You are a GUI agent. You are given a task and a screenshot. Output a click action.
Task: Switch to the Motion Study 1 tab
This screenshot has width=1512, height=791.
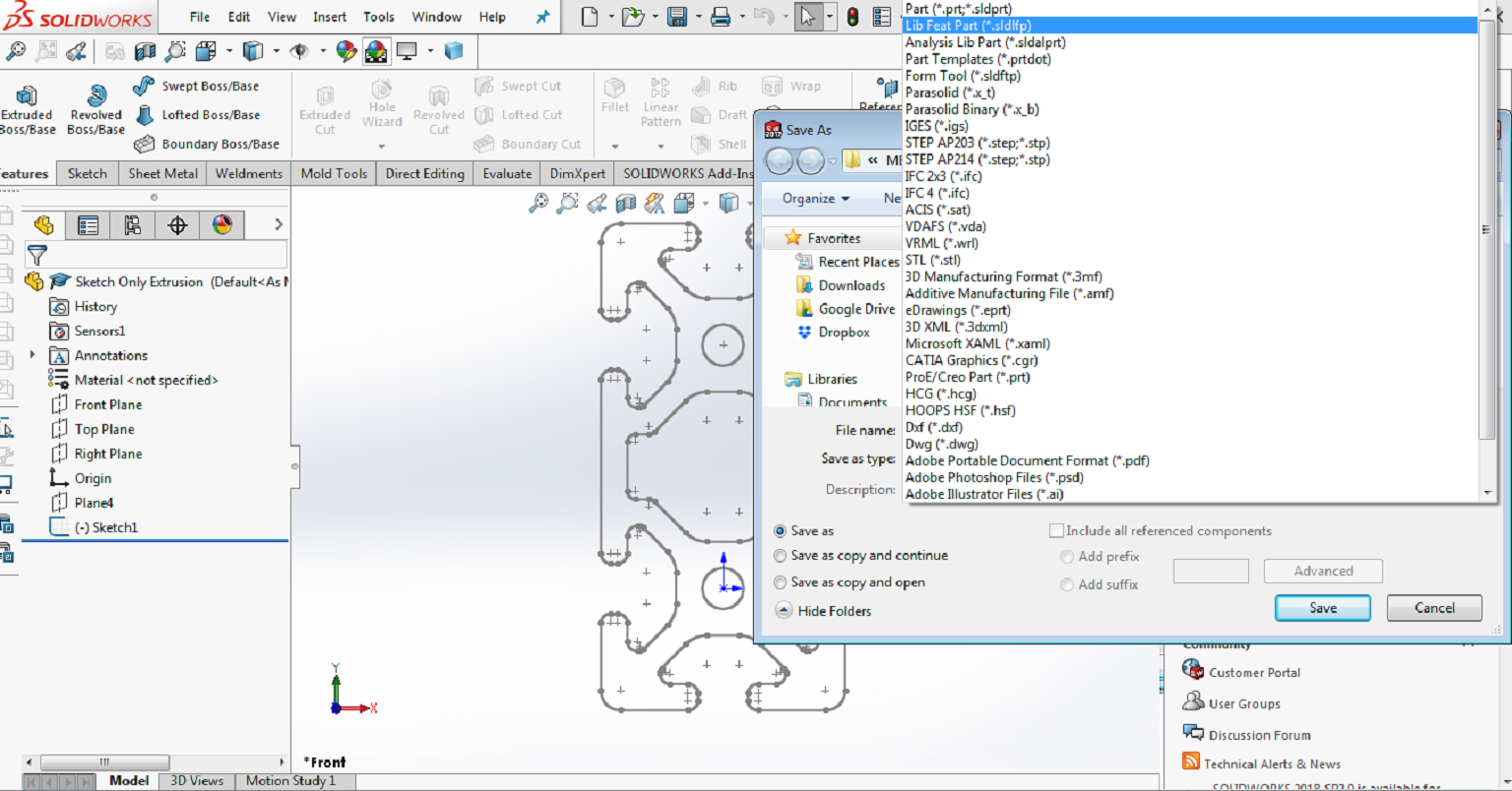click(x=290, y=780)
